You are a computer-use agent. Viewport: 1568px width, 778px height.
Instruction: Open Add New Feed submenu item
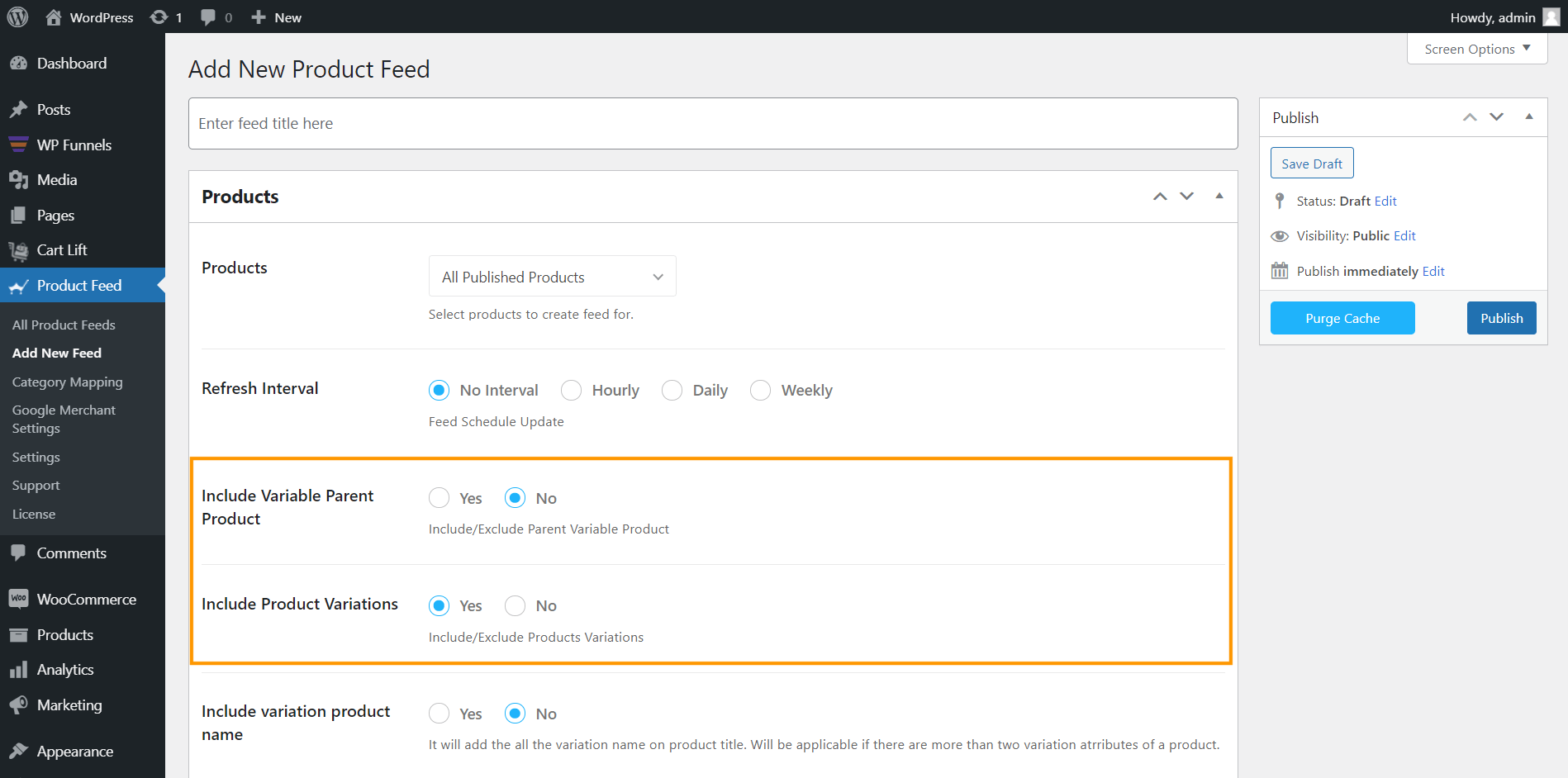57,353
